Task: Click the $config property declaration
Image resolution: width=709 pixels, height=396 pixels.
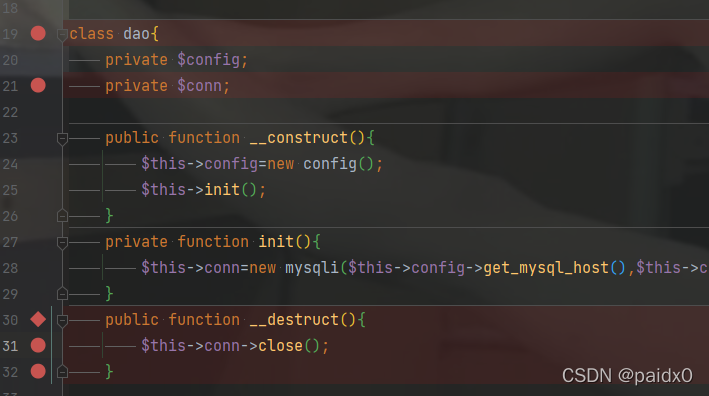Action: pos(208,60)
